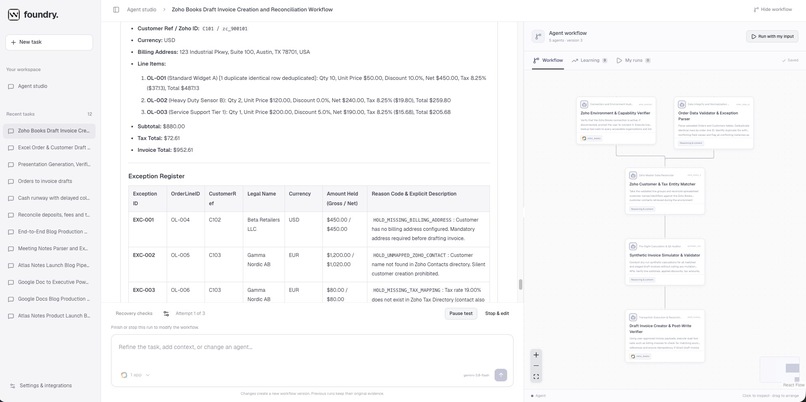The image size is (806, 402).
Task: Open the Atlas Notes Launch Blog Pipeline task
Action: (x=49, y=265)
